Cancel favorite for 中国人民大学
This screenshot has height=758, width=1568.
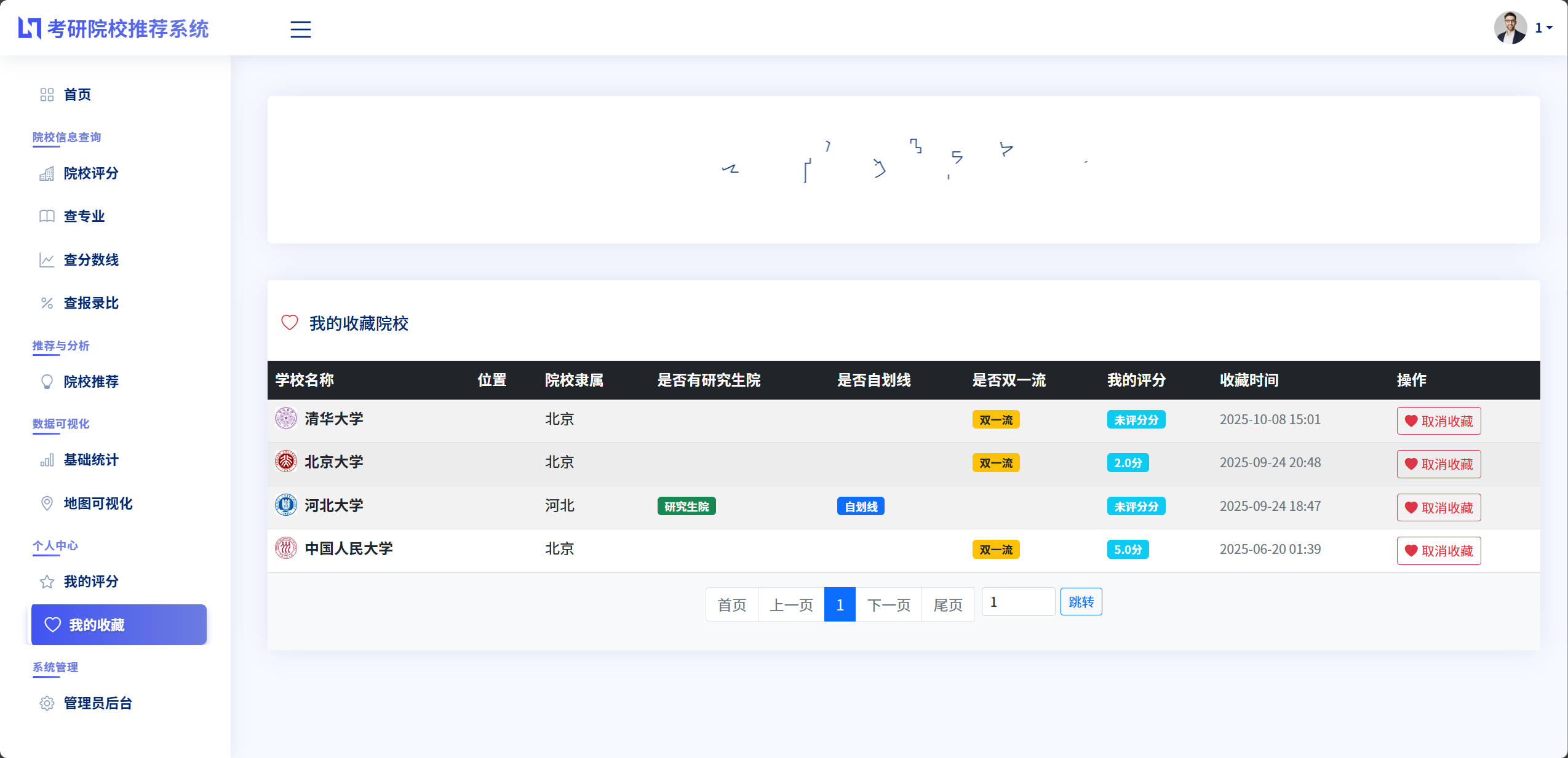(x=1438, y=550)
